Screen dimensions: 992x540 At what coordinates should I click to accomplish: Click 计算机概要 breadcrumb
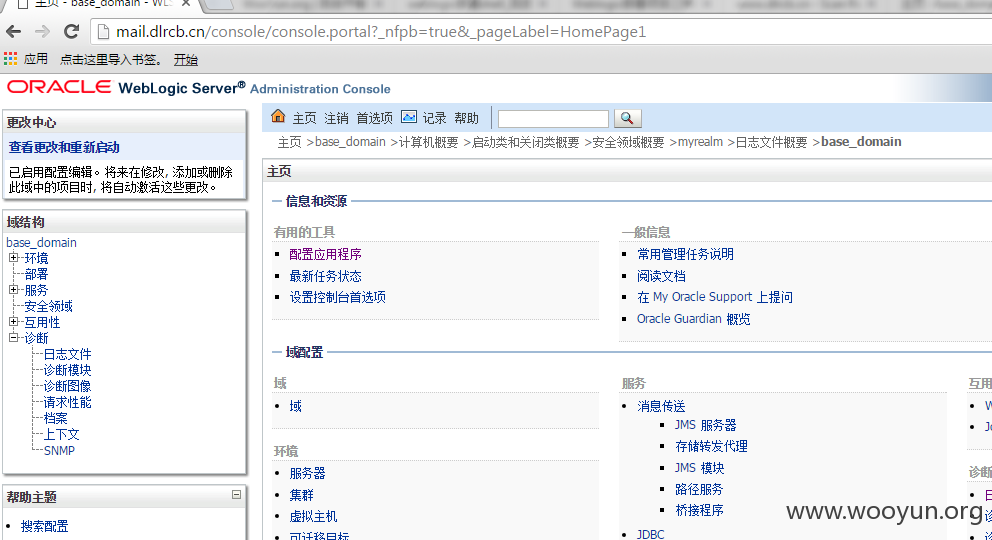pos(428,142)
